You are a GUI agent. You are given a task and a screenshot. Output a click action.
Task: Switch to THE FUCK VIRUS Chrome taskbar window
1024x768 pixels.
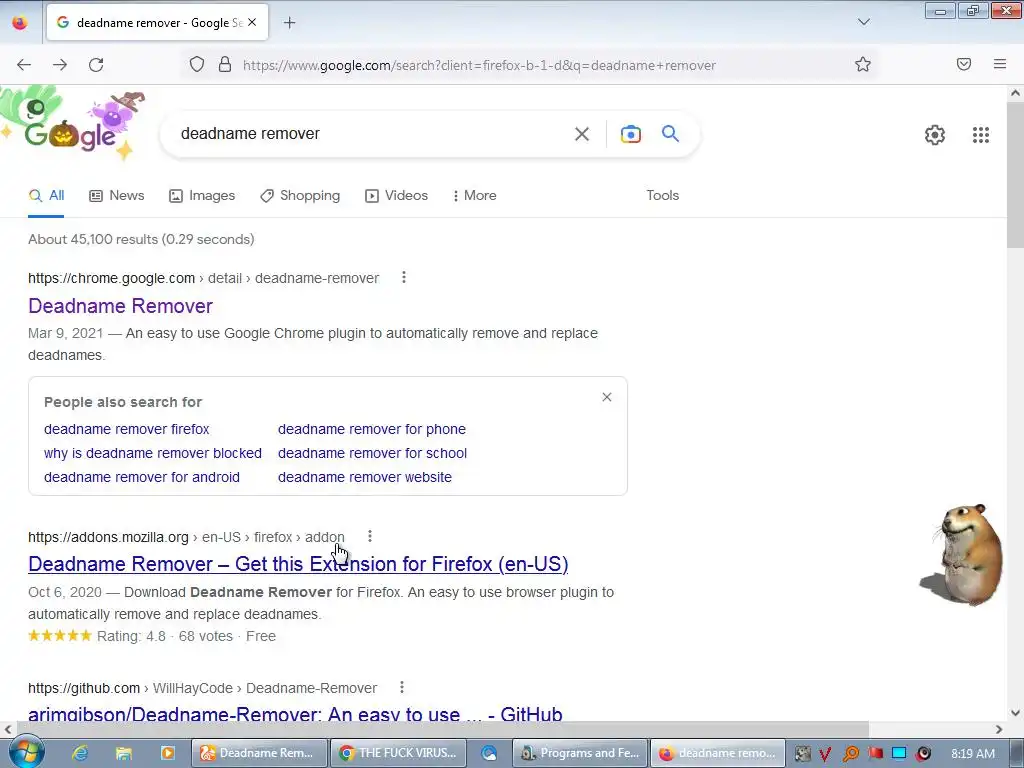pos(399,753)
